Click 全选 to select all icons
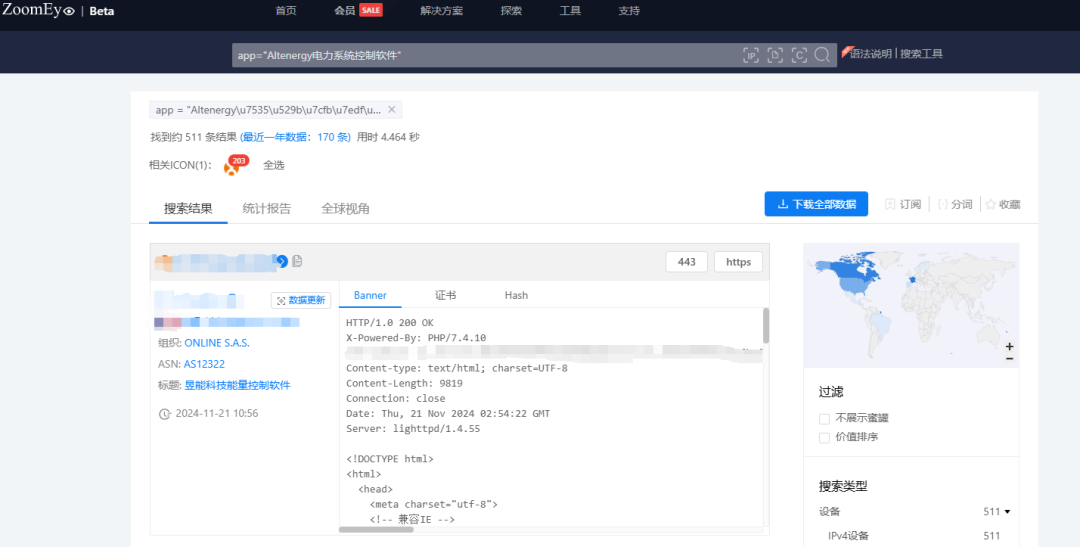The height and width of the screenshot is (547, 1080). (273, 165)
